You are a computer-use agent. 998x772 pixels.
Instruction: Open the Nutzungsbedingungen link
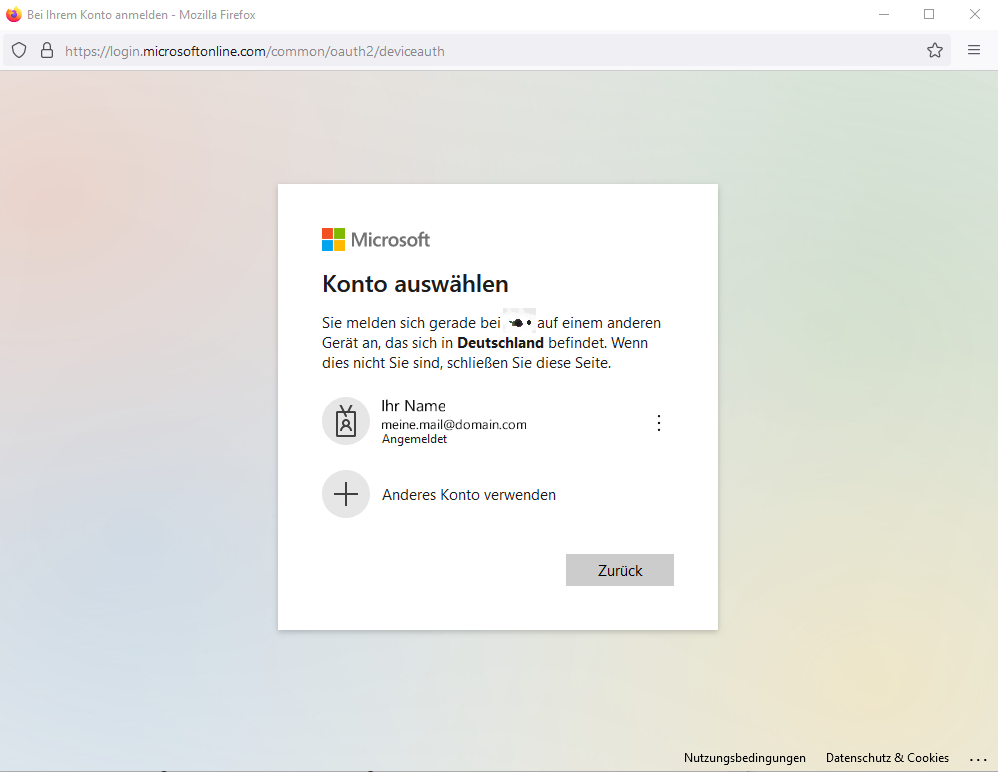pyautogui.click(x=744, y=758)
